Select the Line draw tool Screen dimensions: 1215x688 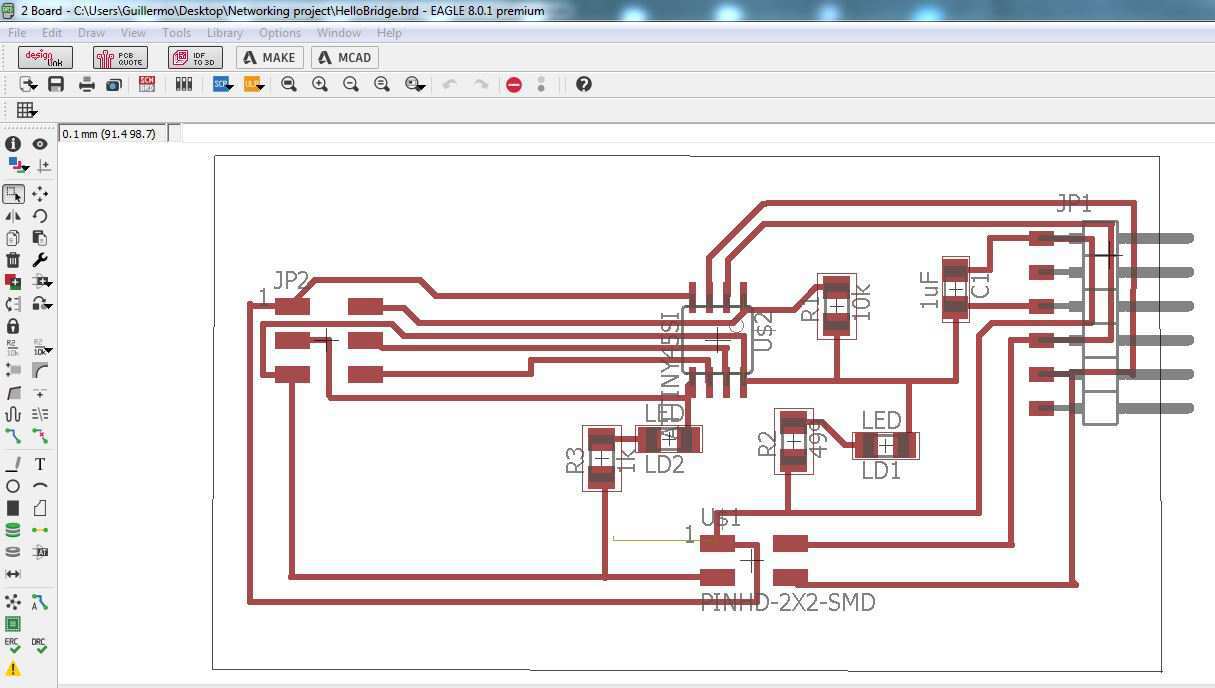(x=13, y=464)
